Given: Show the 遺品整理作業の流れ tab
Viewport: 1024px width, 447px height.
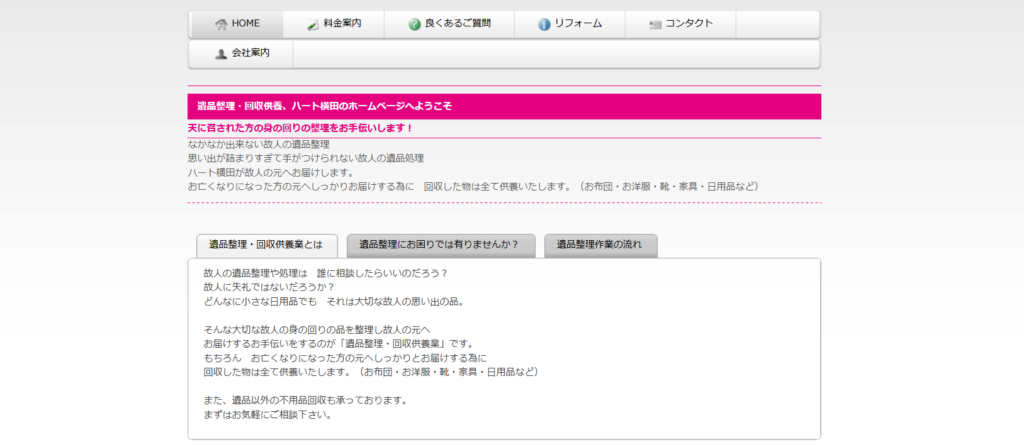Looking at the screenshot, I should click(x=600, y=245).
